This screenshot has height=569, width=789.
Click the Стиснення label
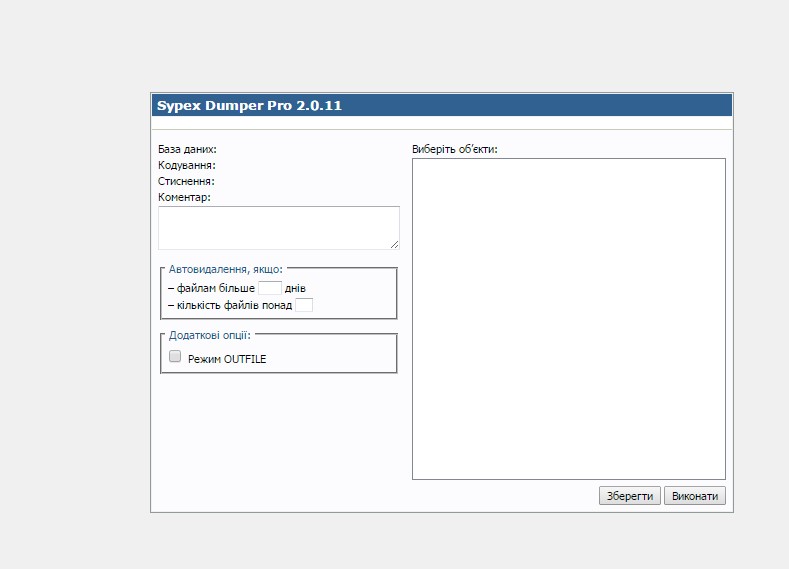click(186, 181)
